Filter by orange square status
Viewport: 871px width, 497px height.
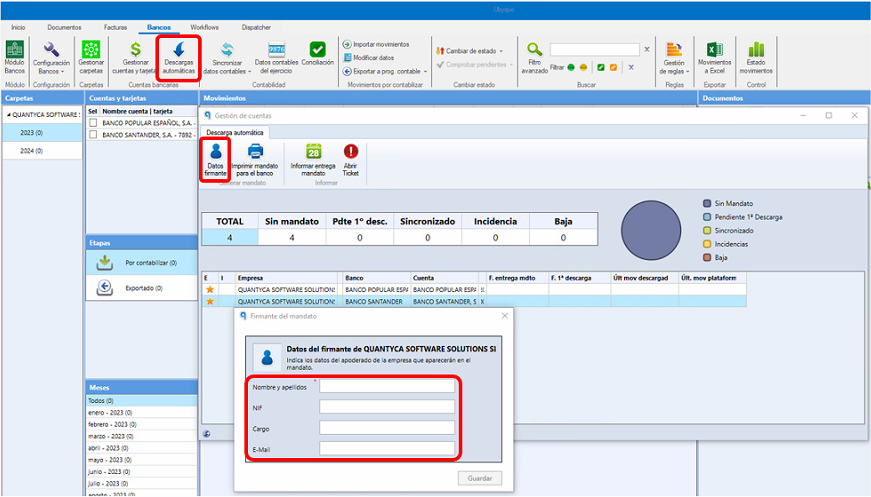[x=613, y=68]
